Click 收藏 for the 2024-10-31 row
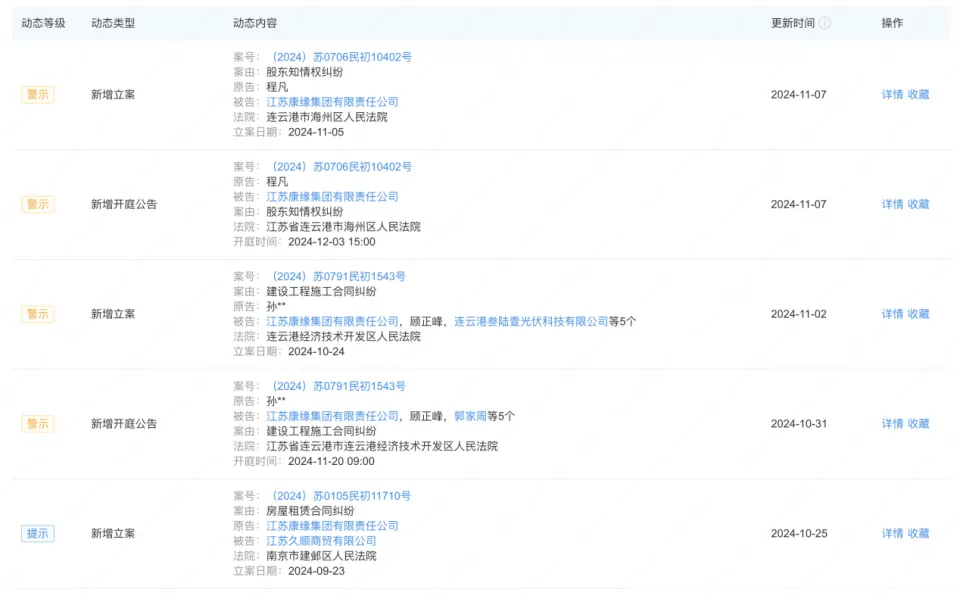Viewport: 960px width, 596px height. (918, 423)
